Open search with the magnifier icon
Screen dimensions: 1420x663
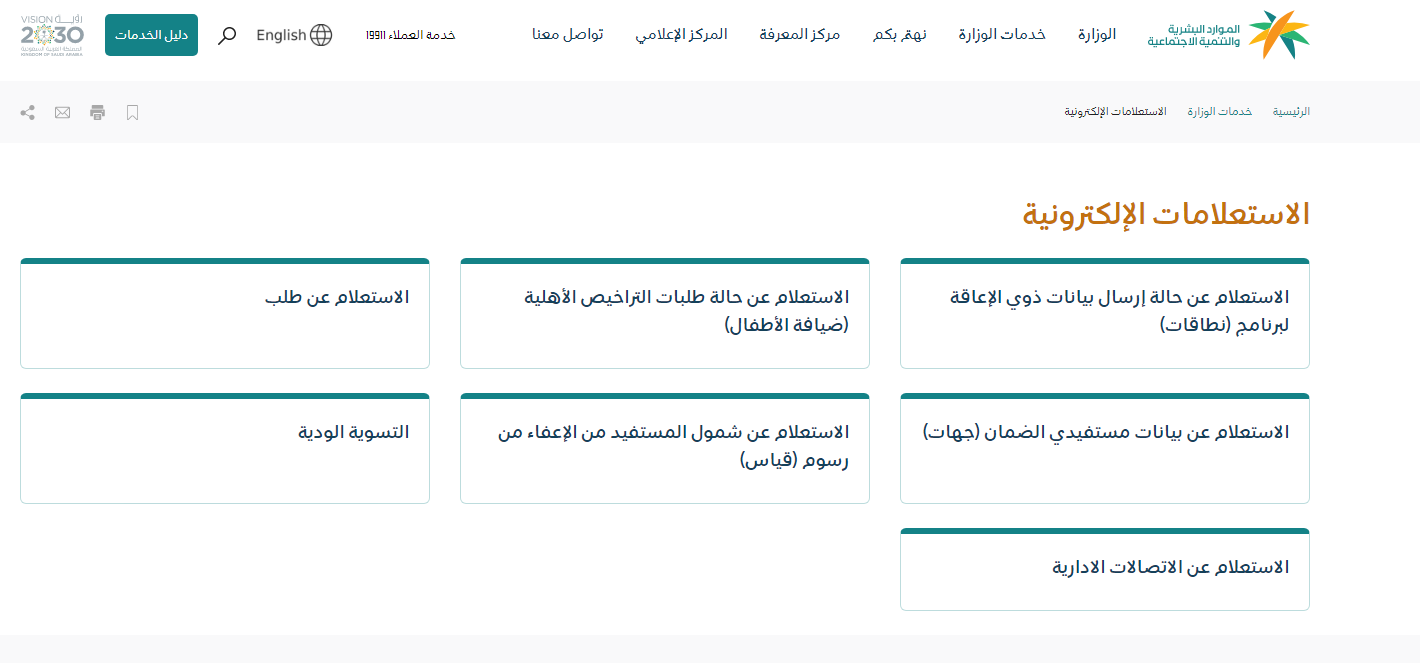click(227, 36)
